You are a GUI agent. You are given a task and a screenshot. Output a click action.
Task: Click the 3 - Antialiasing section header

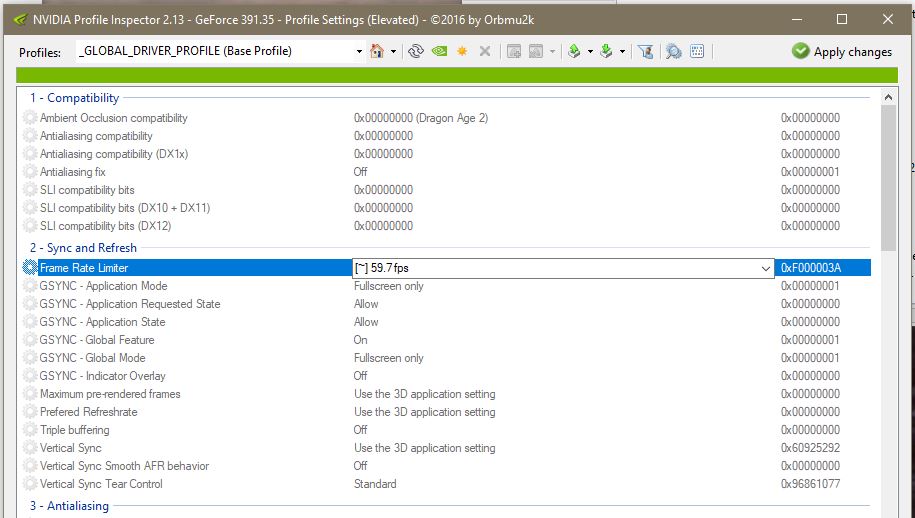69,506
